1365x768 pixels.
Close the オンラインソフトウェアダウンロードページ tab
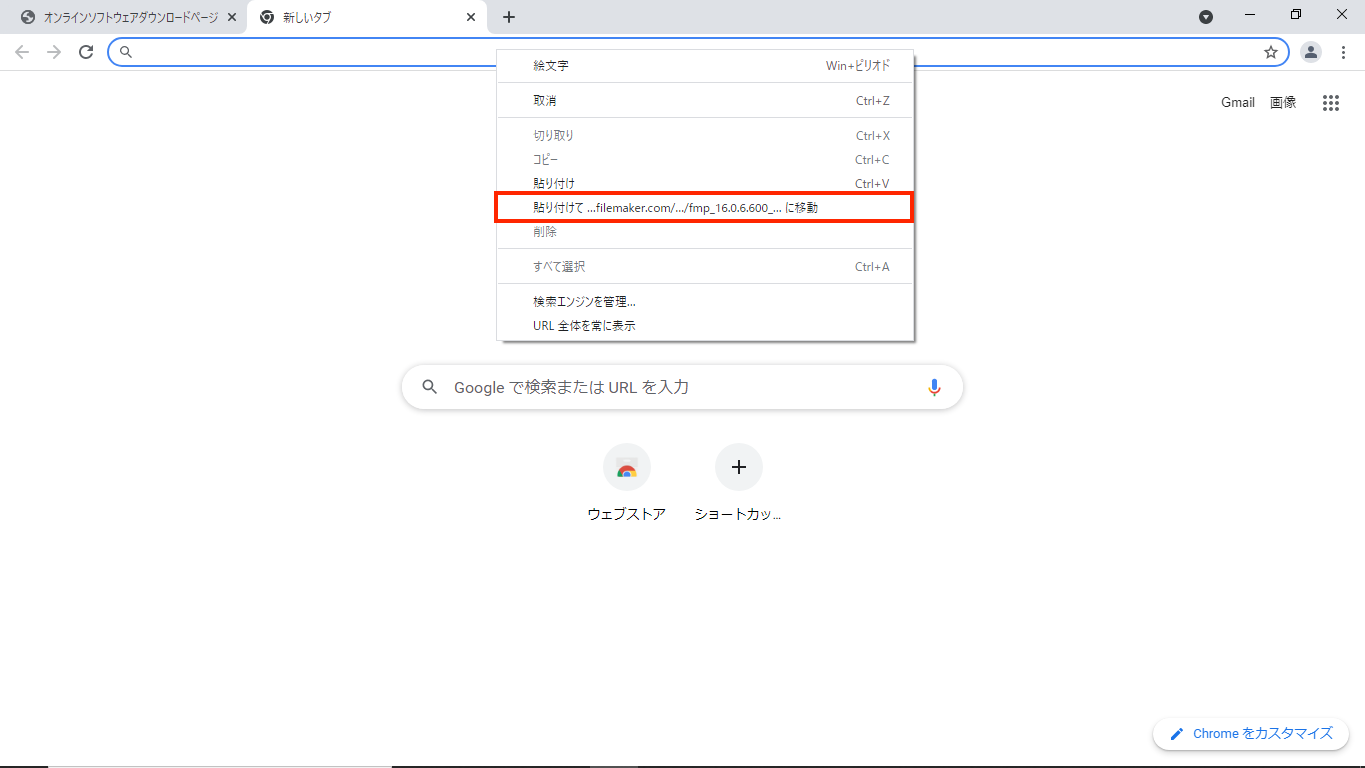point(232,17)
